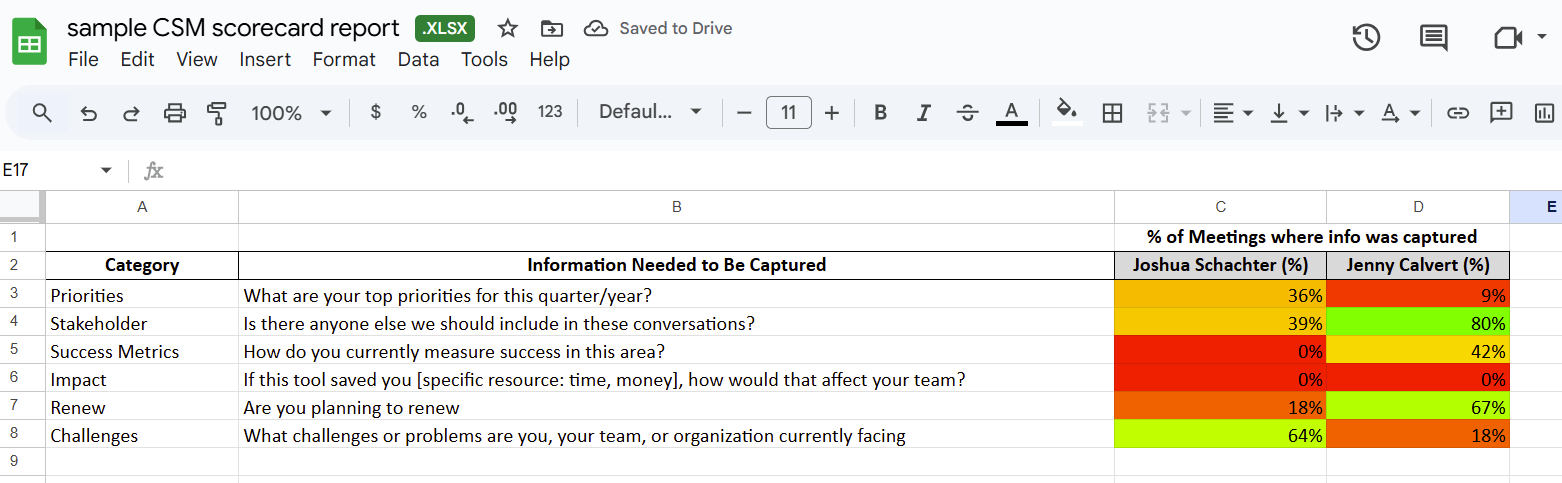Open more number formats 123
Image resolution: width=1562 pixels, height=483 pixels.
point(550,112)
